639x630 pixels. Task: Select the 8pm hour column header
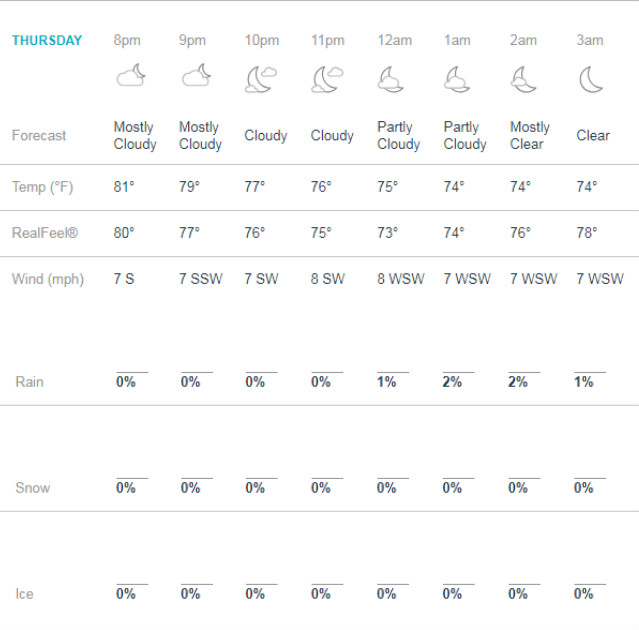coord(127,40)
